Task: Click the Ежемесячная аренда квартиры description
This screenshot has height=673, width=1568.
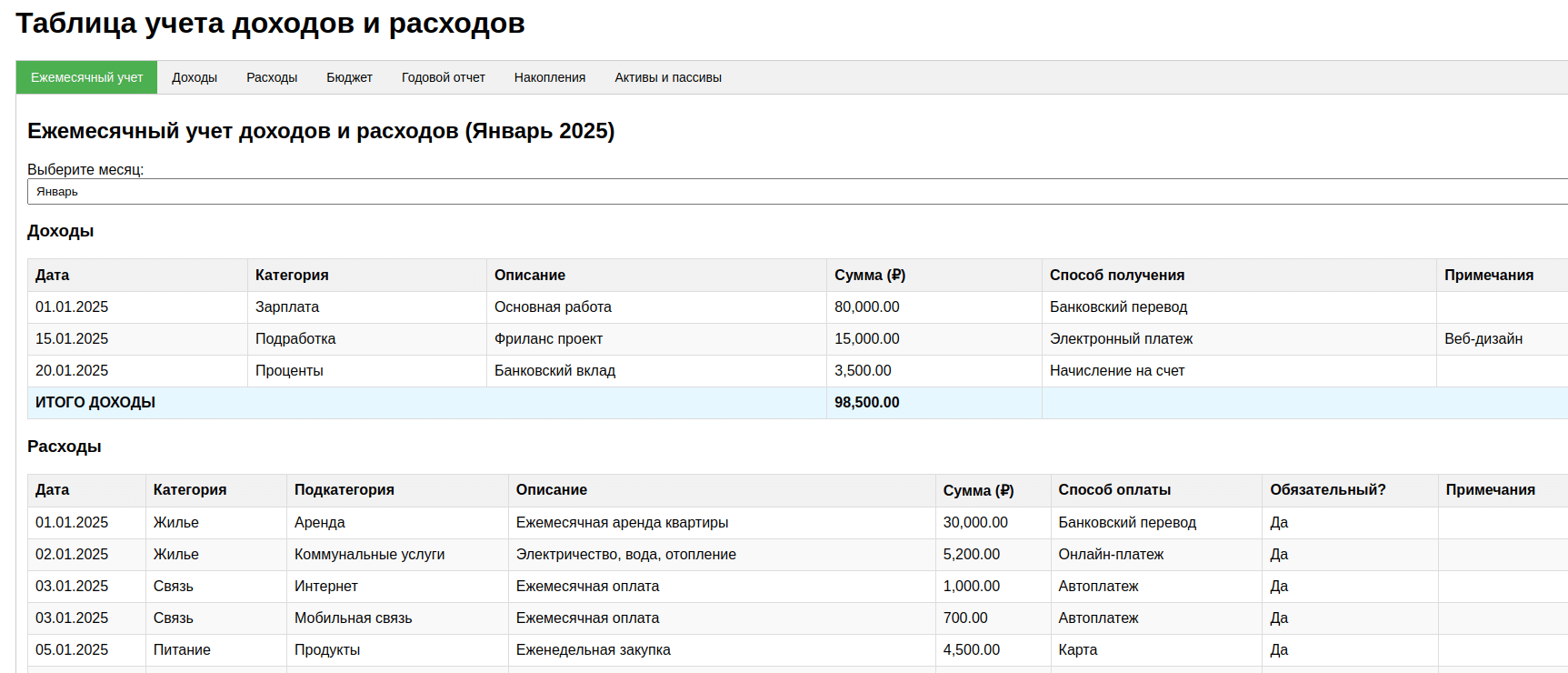Action: coord(622,523)
